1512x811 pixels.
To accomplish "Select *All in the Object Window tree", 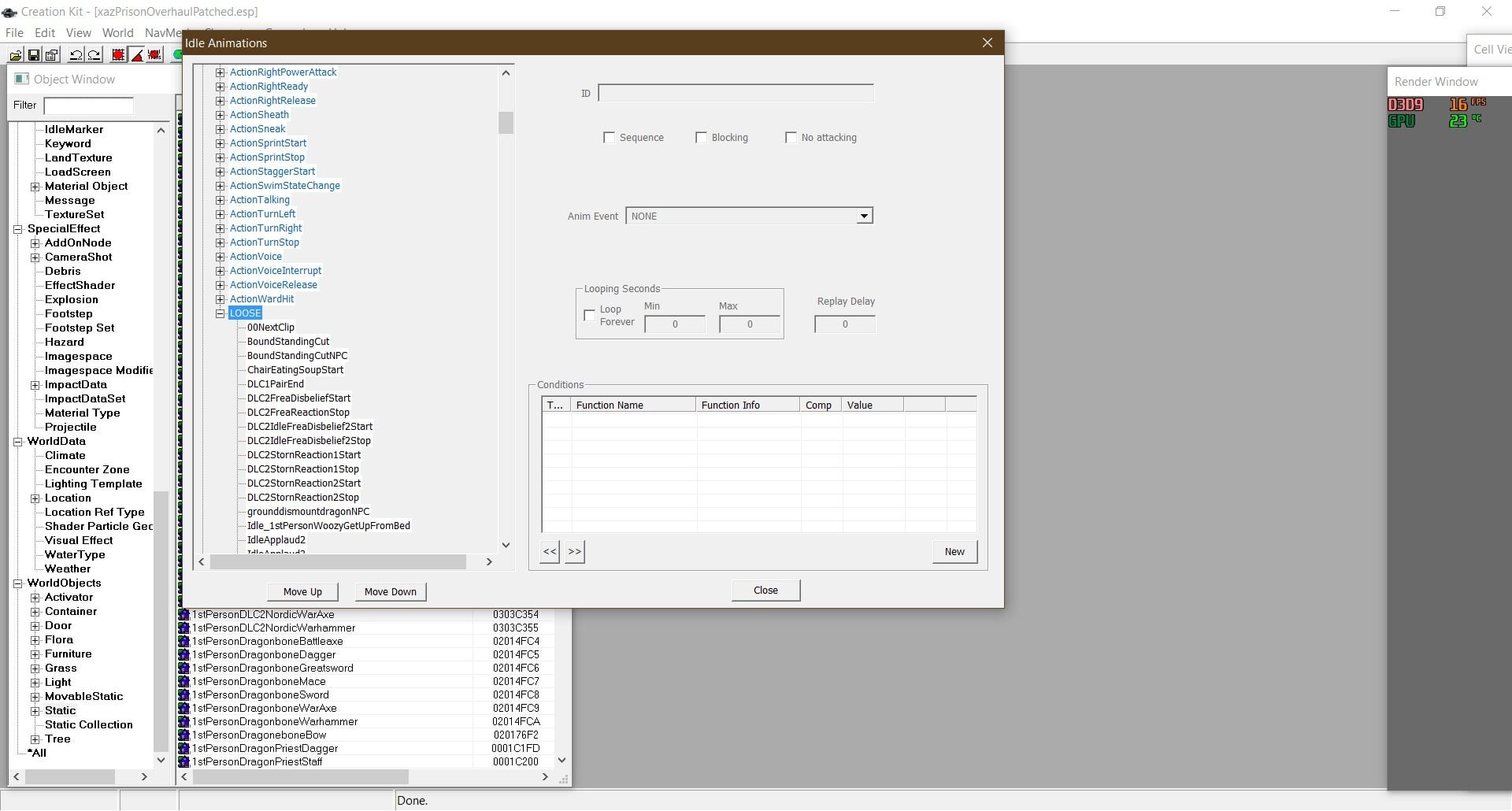I will point(37,754).
